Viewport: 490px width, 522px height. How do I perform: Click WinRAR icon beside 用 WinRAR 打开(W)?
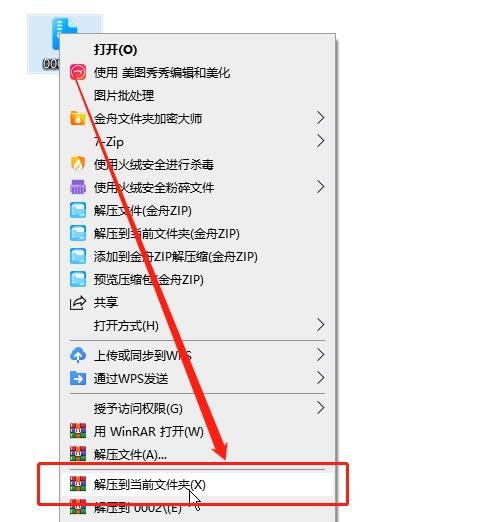78,431
